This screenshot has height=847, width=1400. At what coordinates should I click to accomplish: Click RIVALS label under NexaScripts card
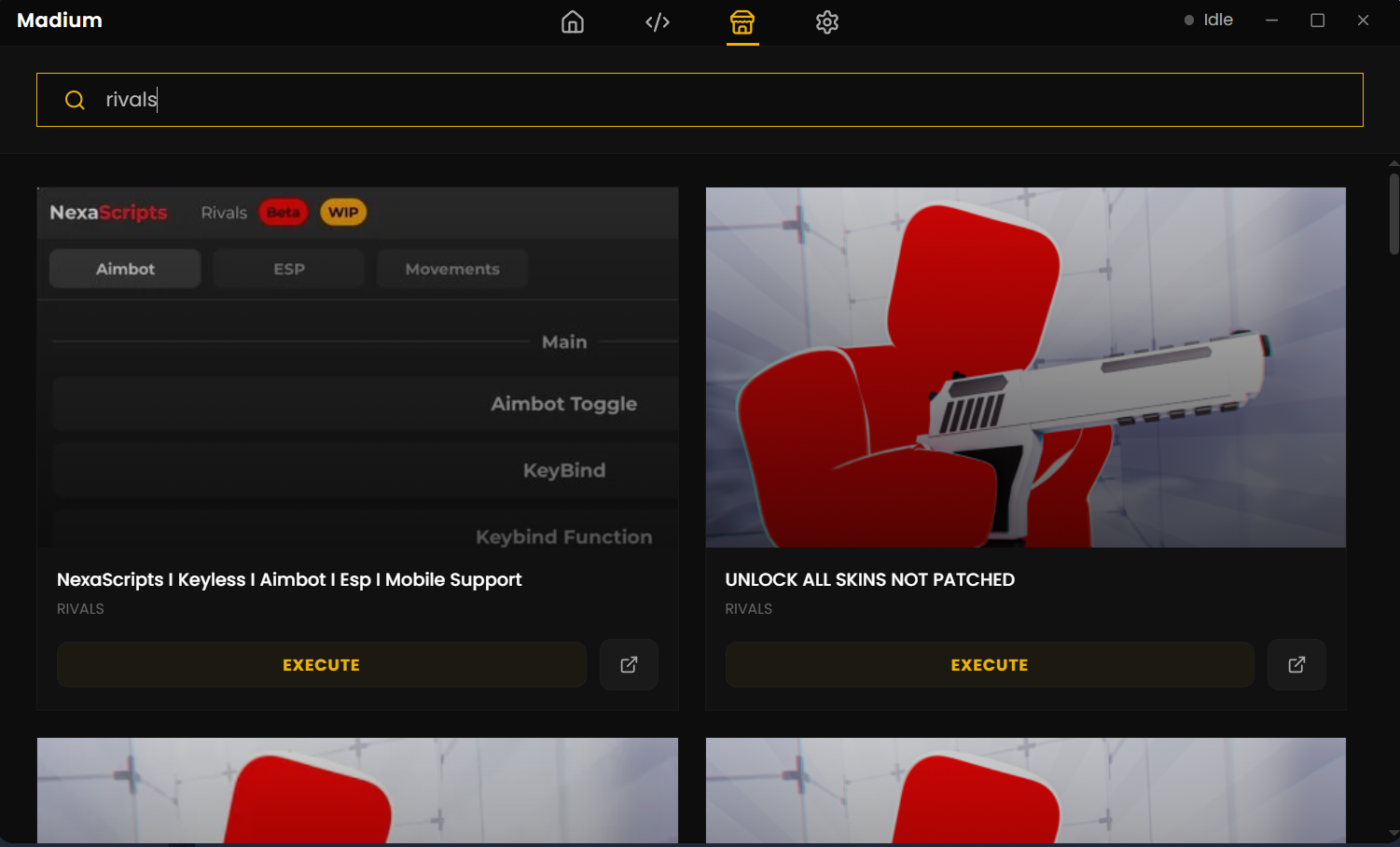[x=80, y=609]
